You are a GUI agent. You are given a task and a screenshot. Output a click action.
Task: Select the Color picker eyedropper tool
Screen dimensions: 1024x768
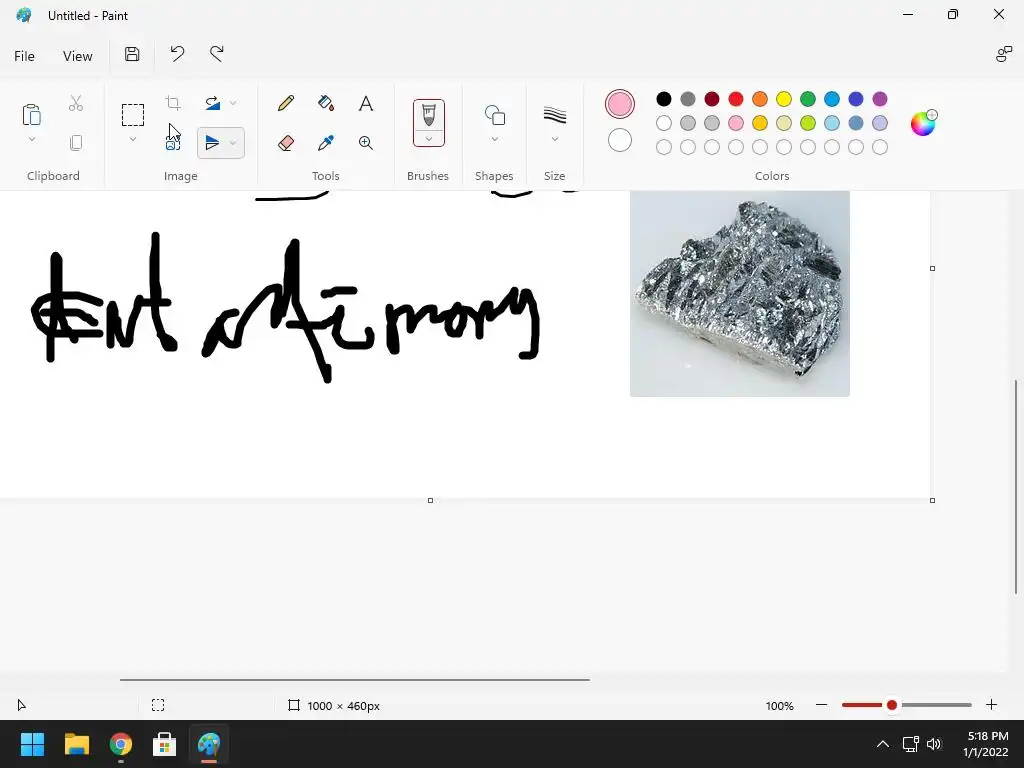coord(326,143)
